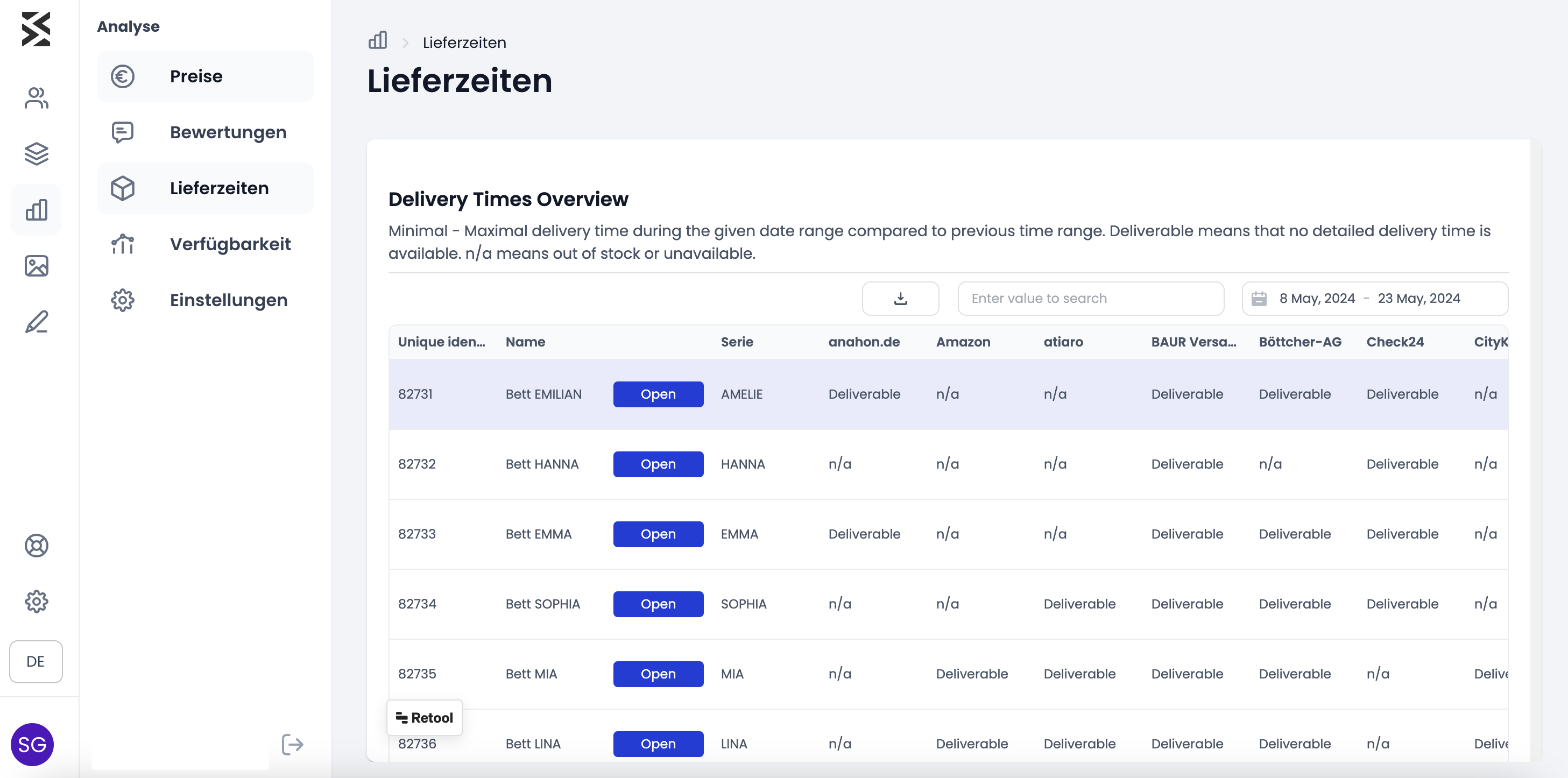The image size is (1568, 778).
Task: Open the lifebuoy support icon
Action: [x=36, y=546]
